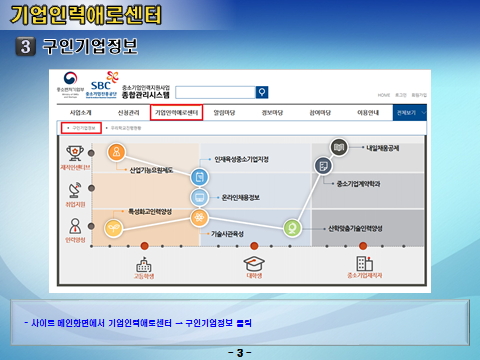Click the satellite dish icon

tap(75, 190)
